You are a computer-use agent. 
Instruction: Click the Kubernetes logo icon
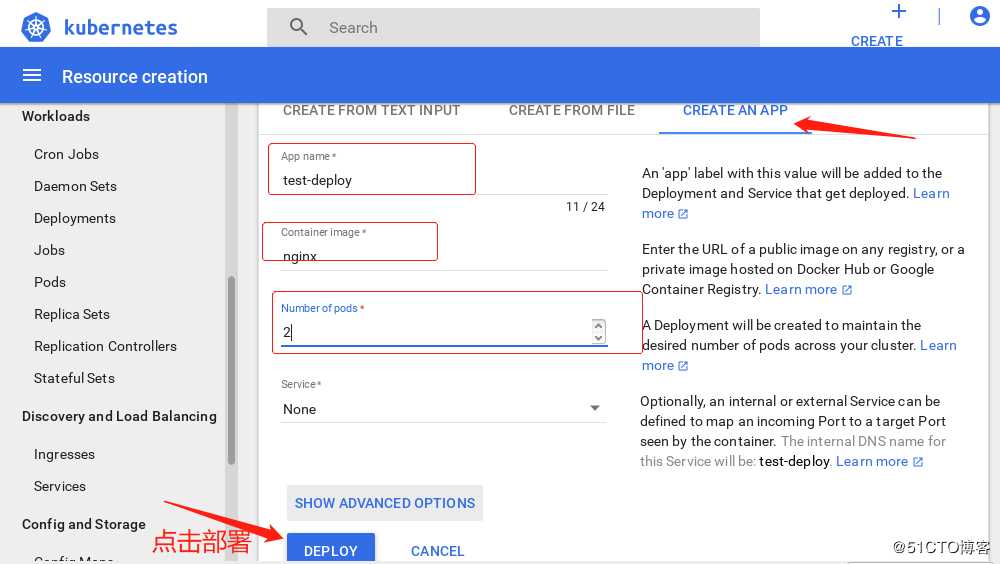click(36, 27)
